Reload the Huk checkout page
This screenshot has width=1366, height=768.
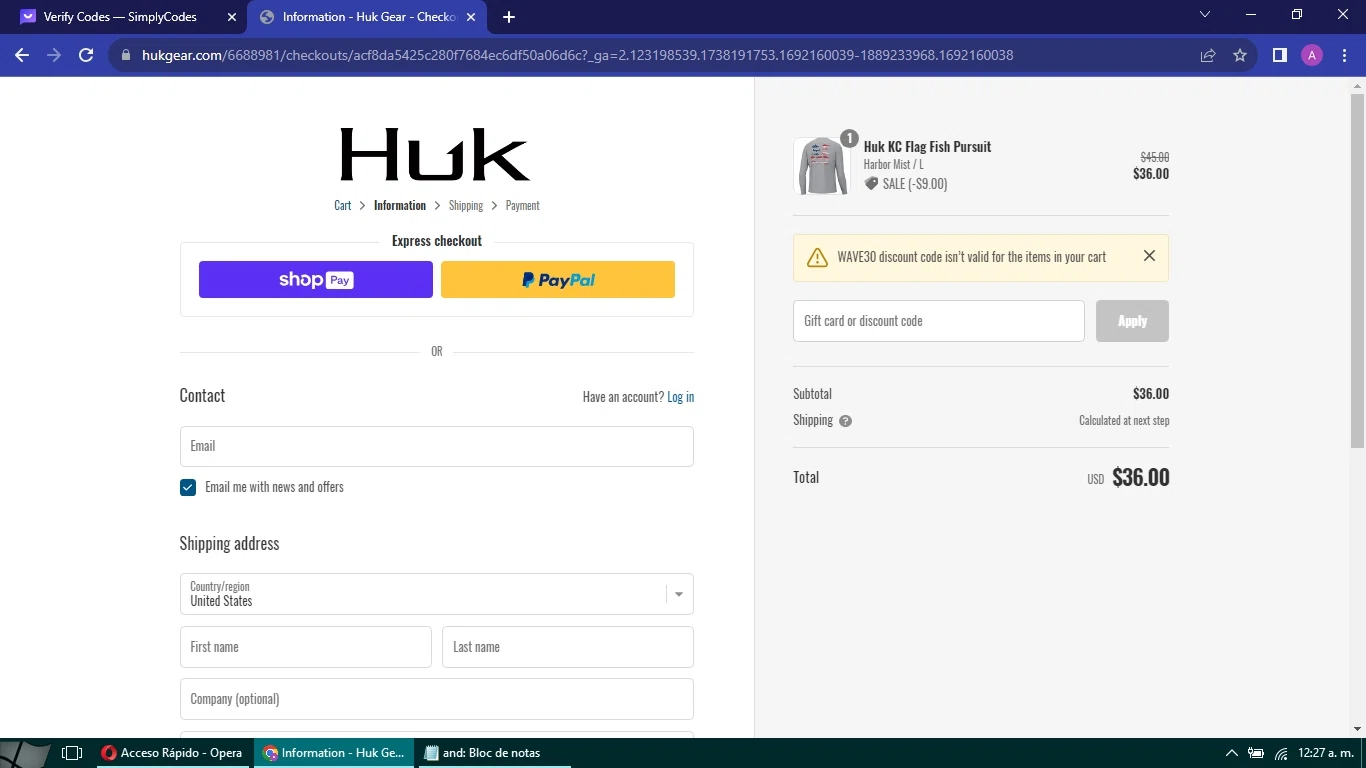pyautogui.click(x=86, y=55)
